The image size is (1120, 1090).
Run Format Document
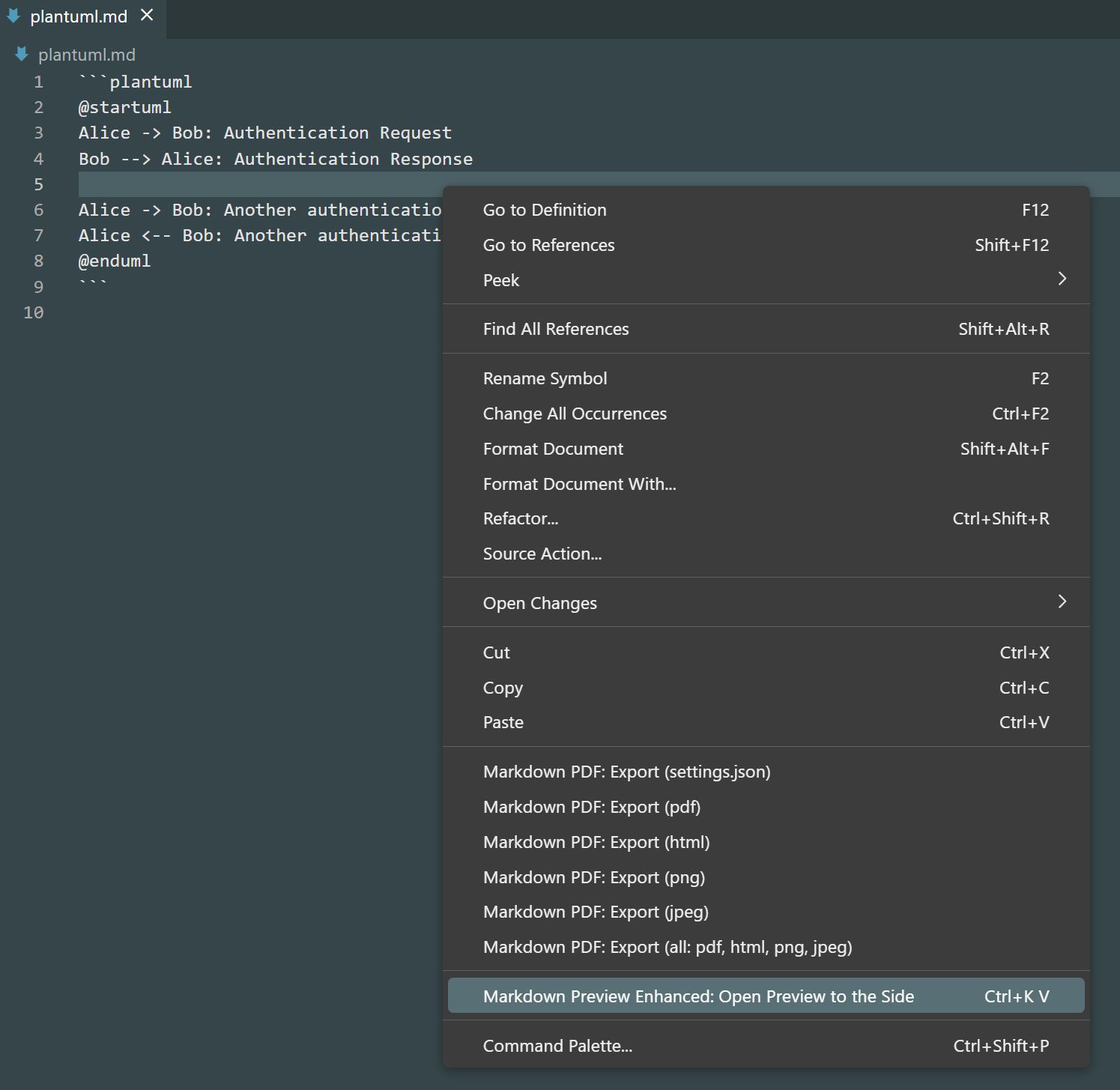point(766,449)
